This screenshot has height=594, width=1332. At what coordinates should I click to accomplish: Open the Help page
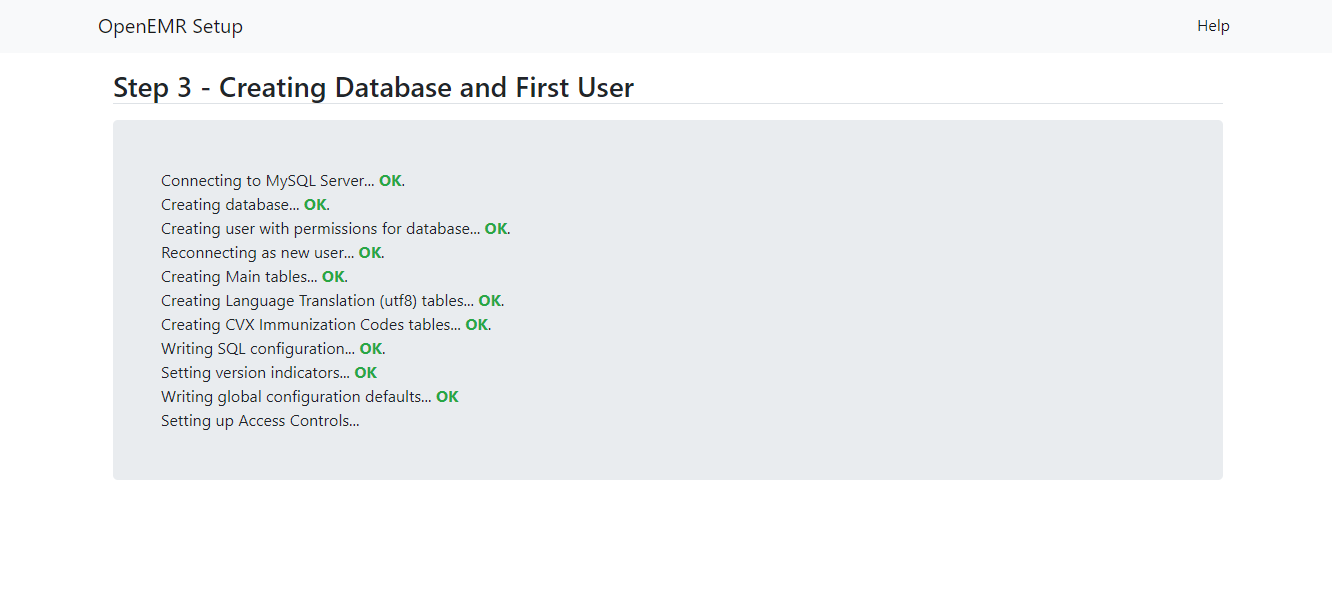point(1213,26)
